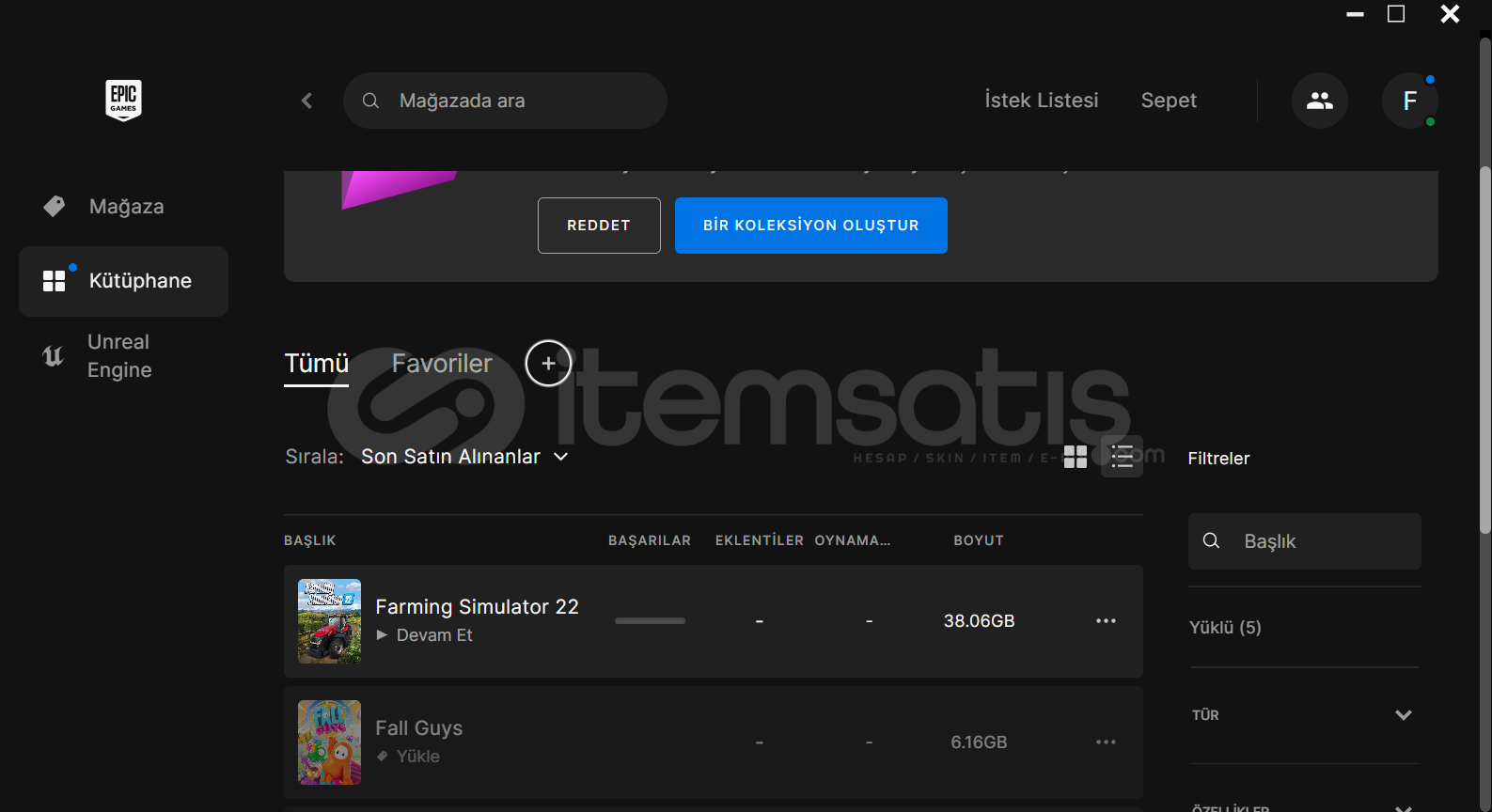
Task: Sort by OYNAMA... column header
Action: tap(852, 540)
